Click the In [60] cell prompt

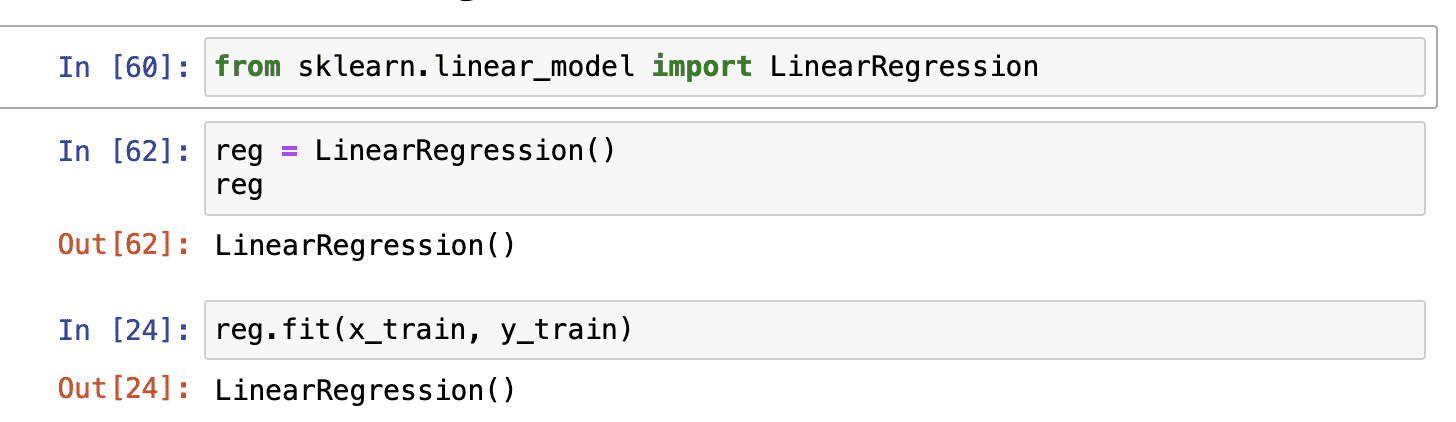(x=123, y=67)
